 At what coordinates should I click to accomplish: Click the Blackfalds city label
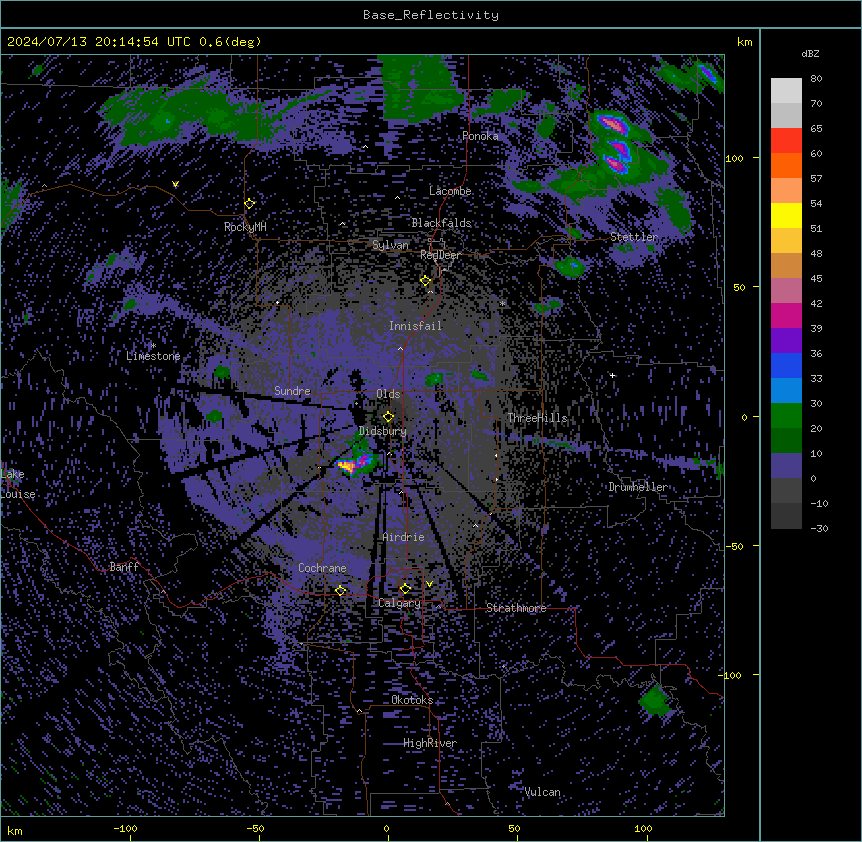pos(441,223)
